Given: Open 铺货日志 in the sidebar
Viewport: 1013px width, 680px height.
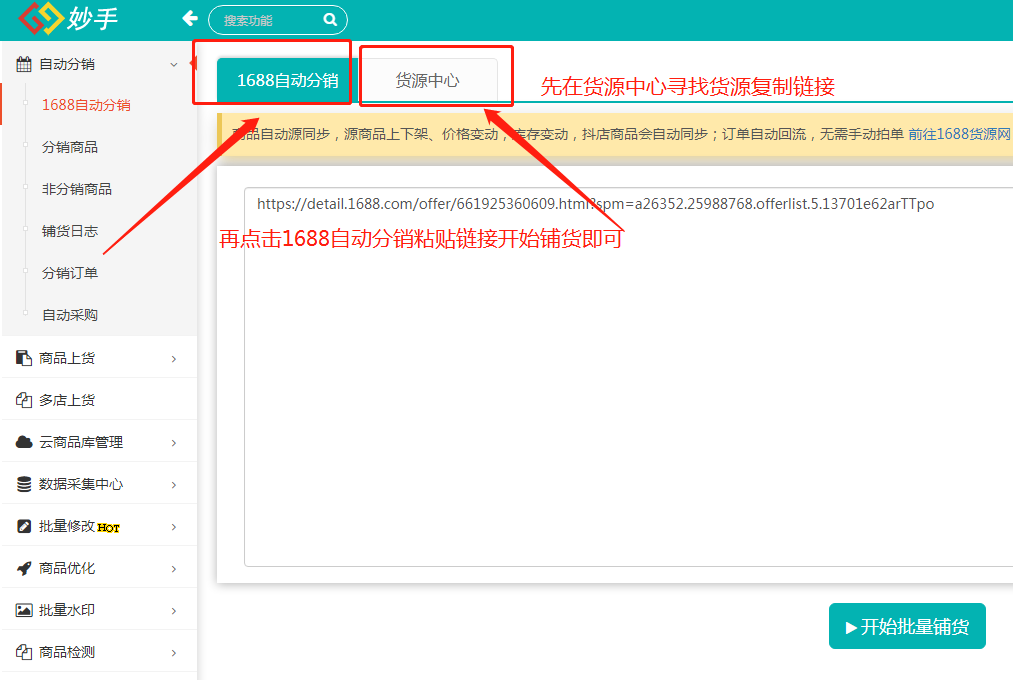Looking at the screenshot, I should [70, 231].
